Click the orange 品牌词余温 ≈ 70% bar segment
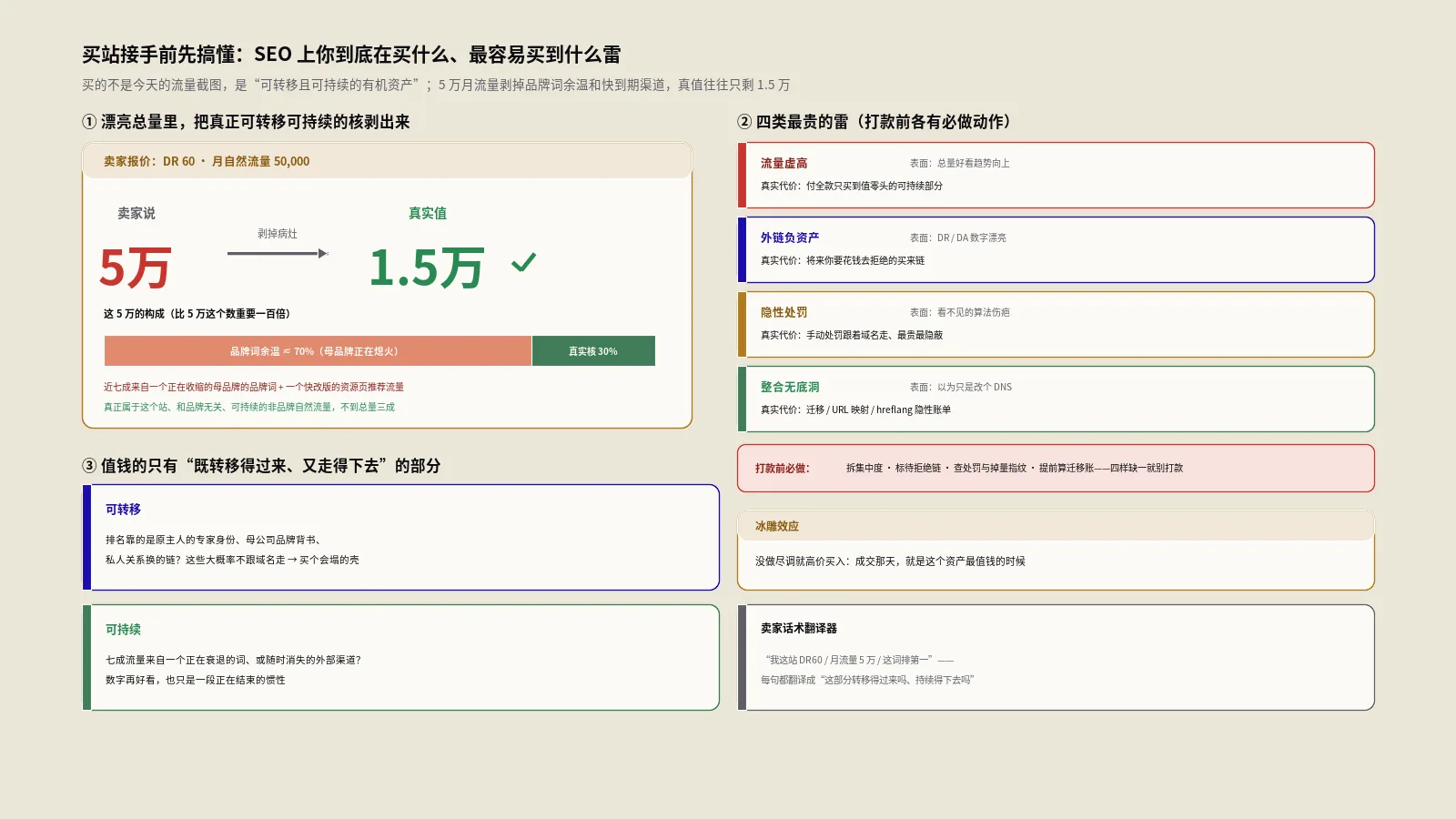This screenshot has height=819, width=1456. coord(318,351)
